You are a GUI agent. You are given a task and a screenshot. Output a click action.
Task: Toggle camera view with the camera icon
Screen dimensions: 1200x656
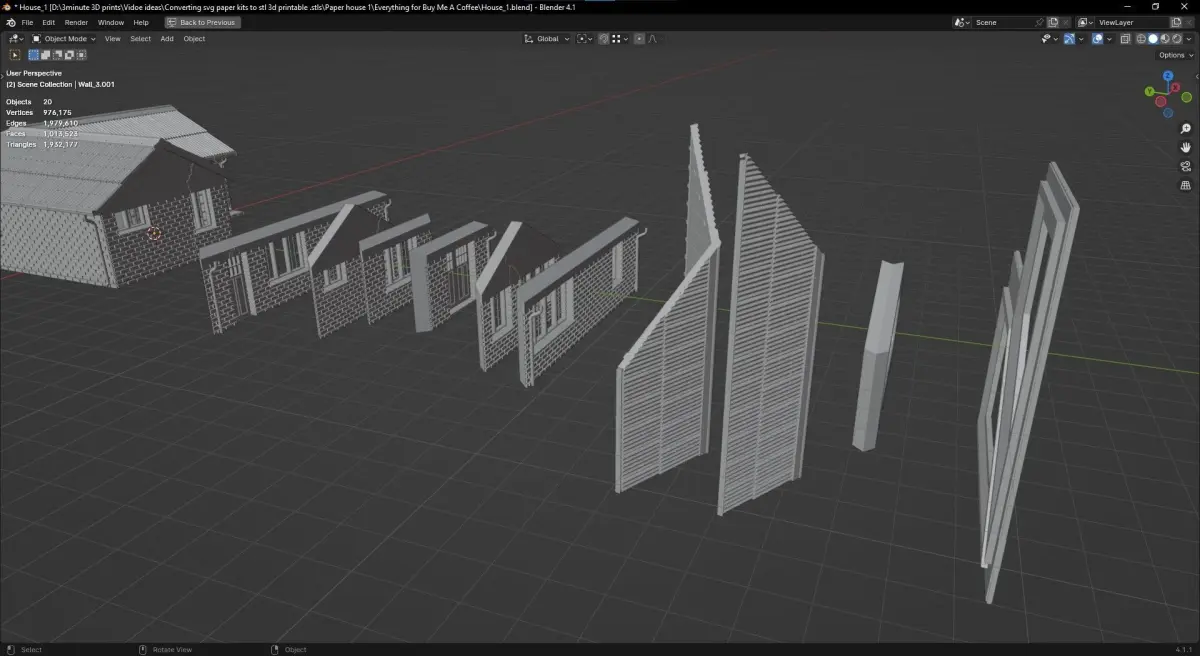point(1186,166)
